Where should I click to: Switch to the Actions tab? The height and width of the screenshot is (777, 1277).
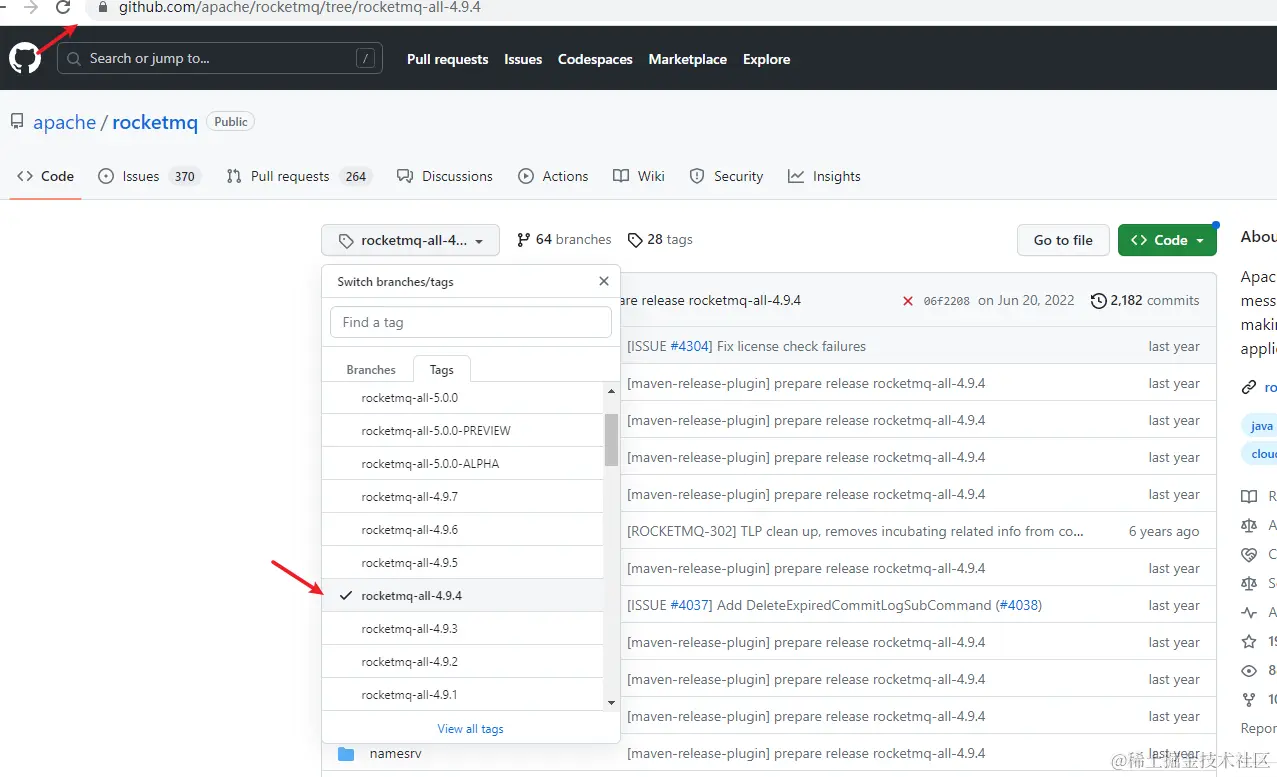553,176
